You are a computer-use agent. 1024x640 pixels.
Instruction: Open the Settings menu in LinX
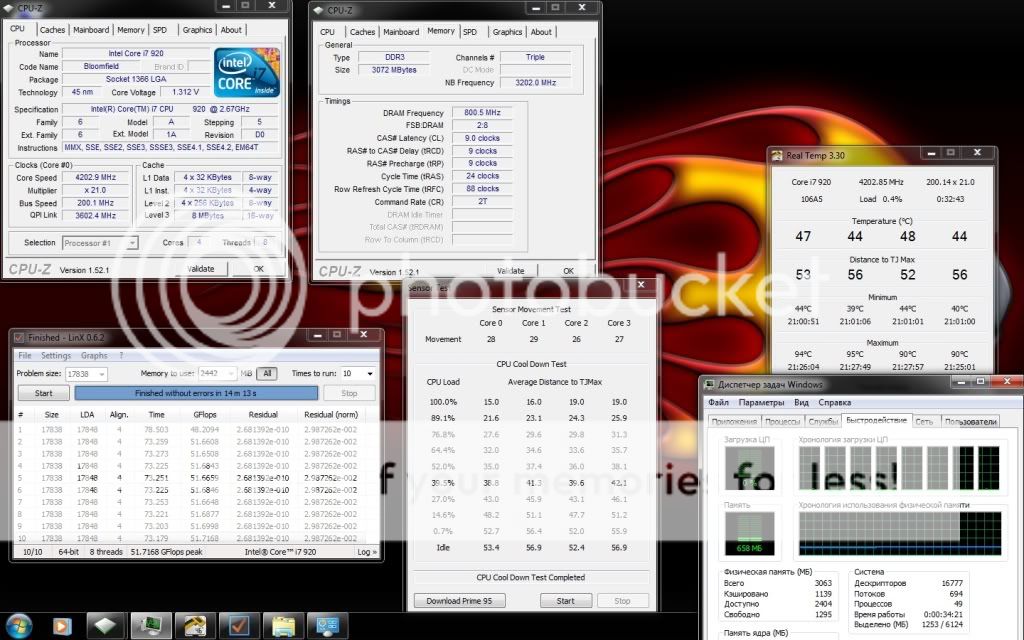56,356
